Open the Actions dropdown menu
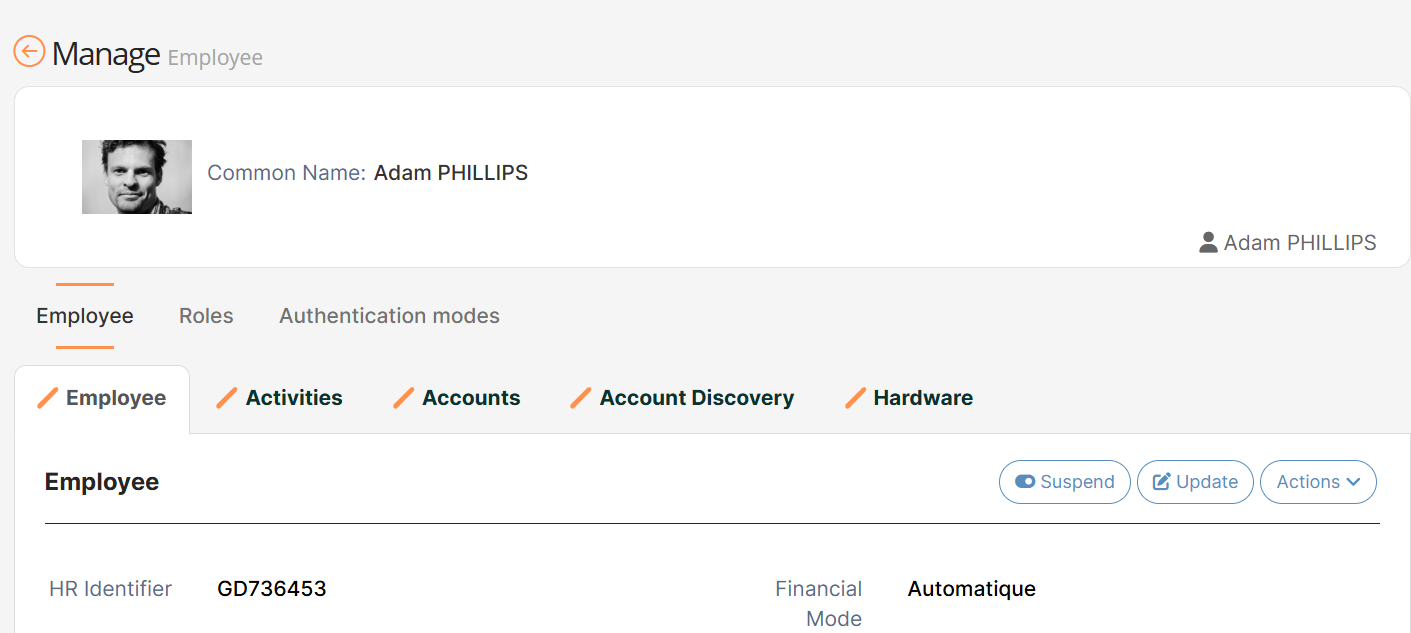The width and height of the screenshot is (1411, 633). pyautogui.click(x=1318, y=482)
